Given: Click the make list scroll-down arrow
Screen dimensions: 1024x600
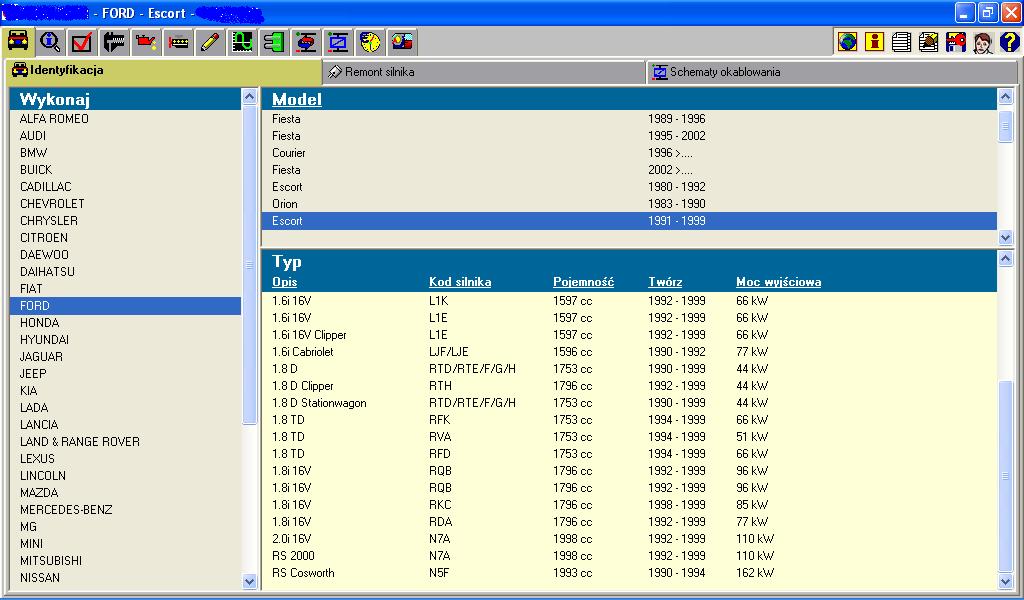Looking at the screenshot, I should (x=249, y=581).
